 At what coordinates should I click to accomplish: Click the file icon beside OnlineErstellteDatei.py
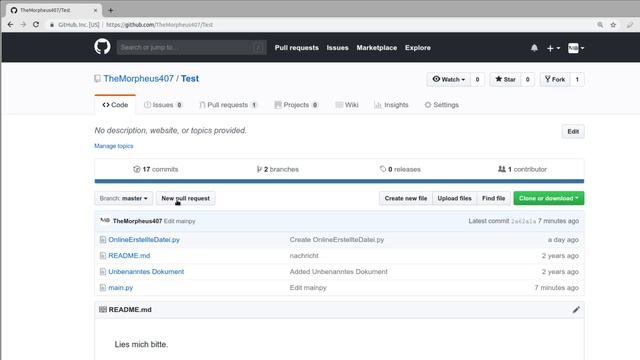pyautogui.click(x=102, y=240)
